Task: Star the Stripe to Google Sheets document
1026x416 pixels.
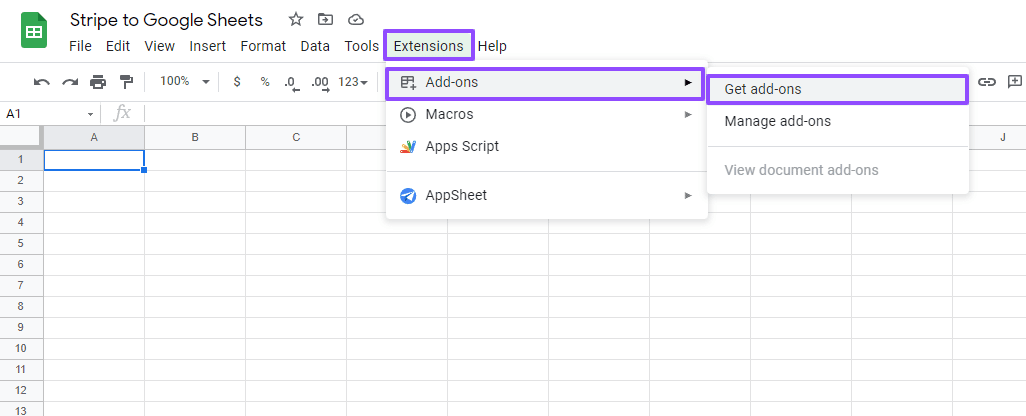Action: 296,20
